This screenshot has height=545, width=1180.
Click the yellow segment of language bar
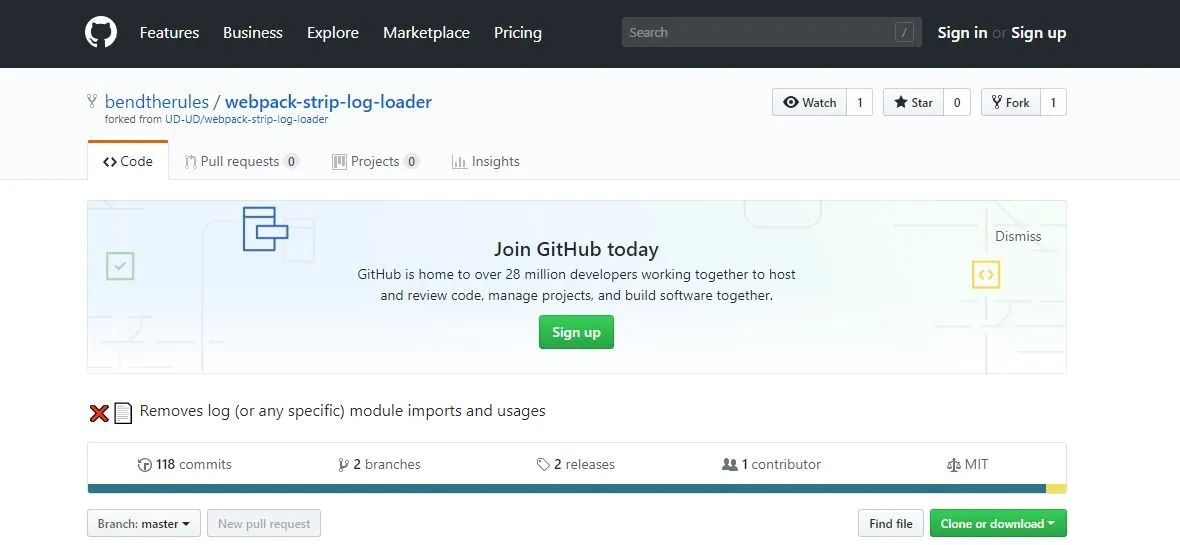pyautogui.click(x=1056, y=489)
